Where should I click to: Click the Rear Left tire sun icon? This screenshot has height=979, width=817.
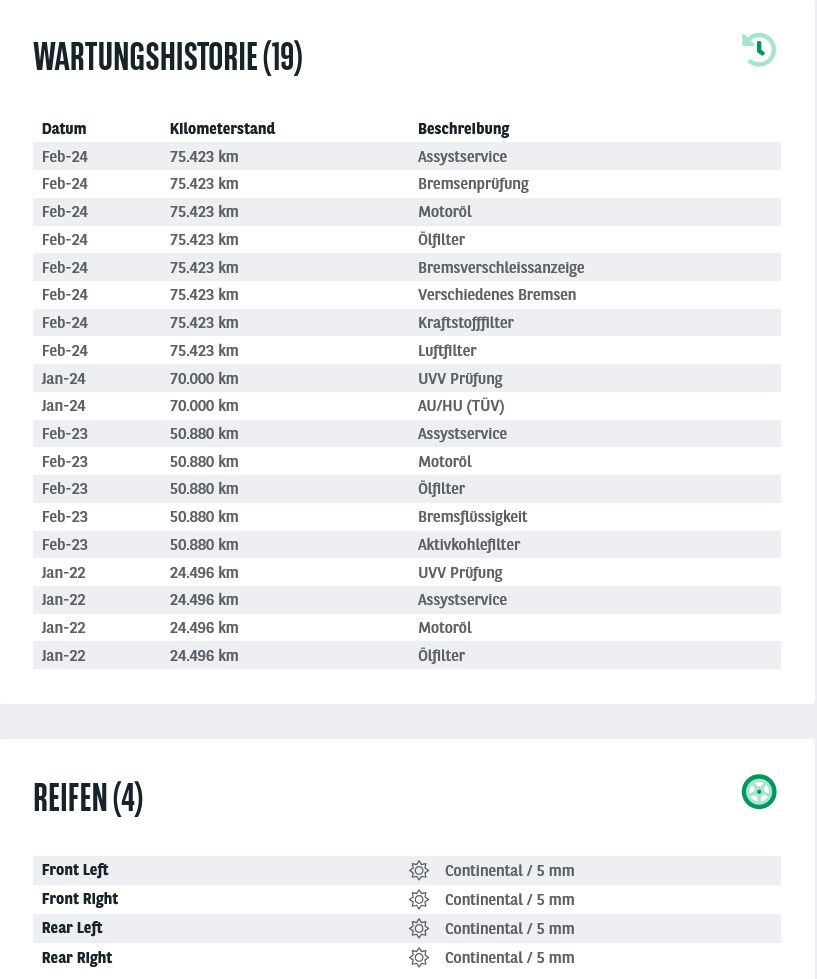pos(419,928)
